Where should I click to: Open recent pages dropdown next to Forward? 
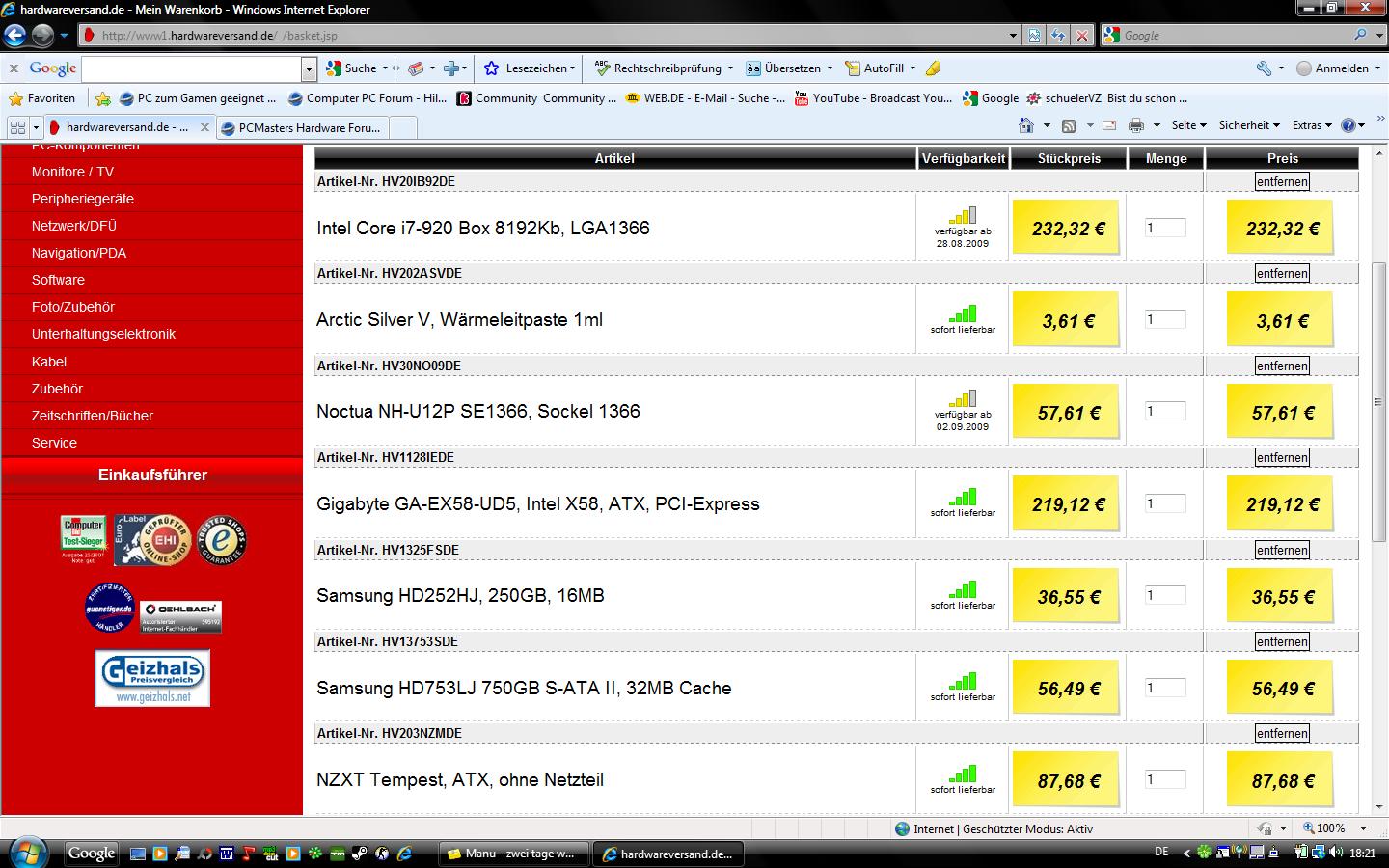coord(64,36)
